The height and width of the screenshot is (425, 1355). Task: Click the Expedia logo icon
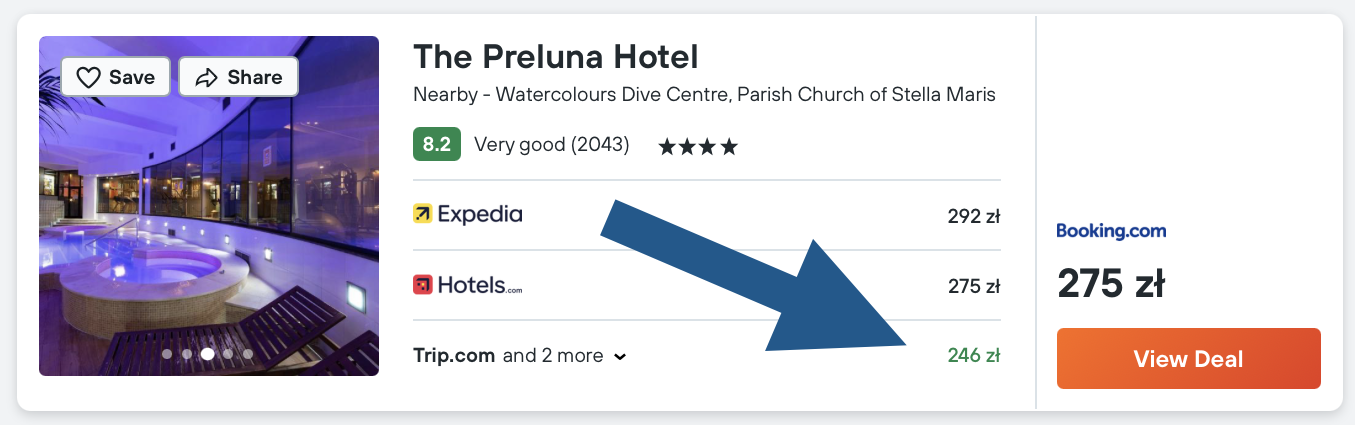click(423, 213)
